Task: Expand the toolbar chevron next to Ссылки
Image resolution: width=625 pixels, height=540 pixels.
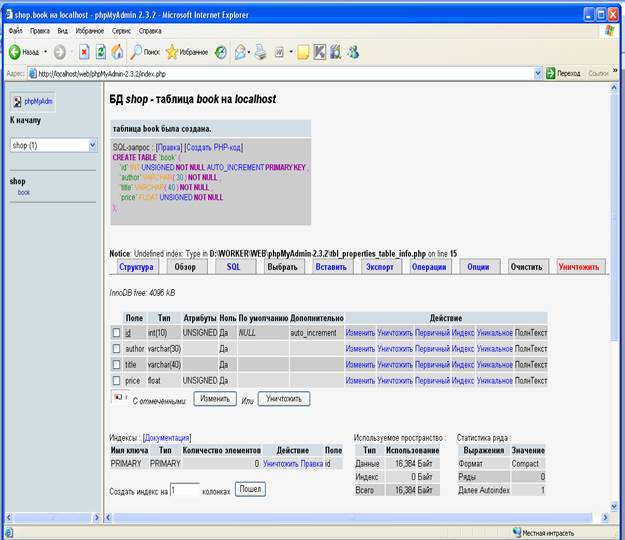Action: point(615,71)
